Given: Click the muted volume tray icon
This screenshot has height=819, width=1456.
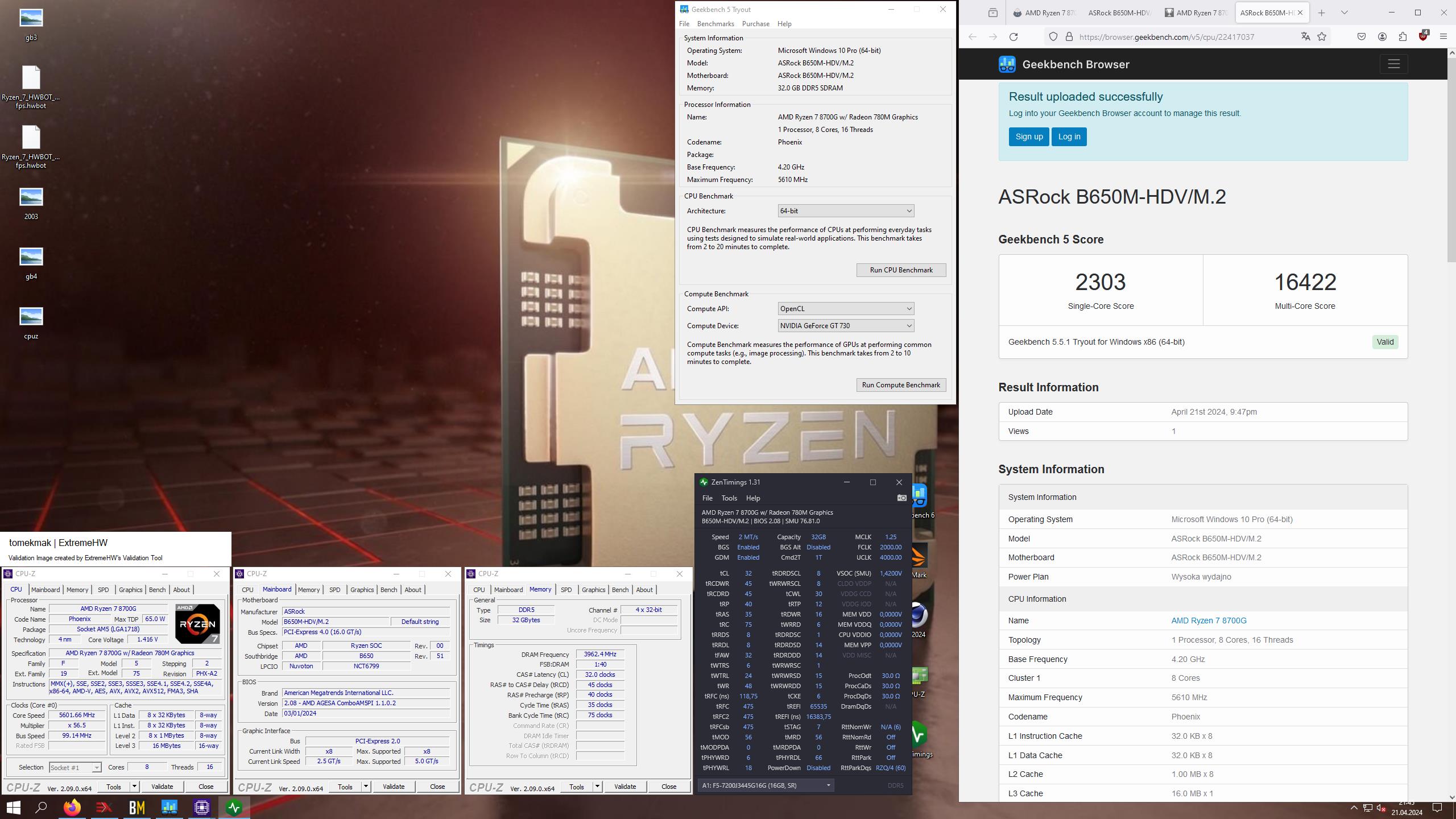Looking at the screenshot, I should (1381, 808).
